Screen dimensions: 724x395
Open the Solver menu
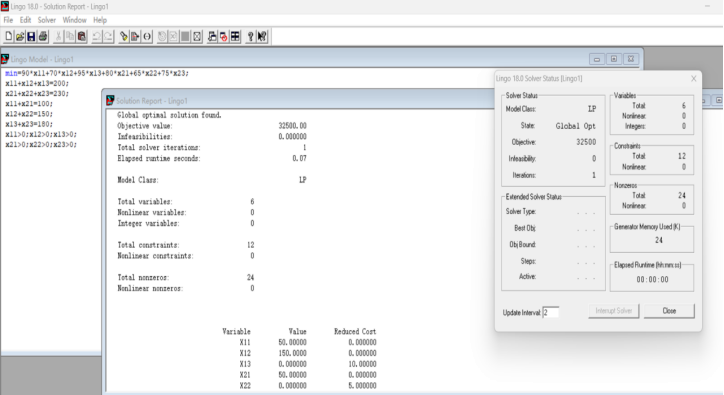click(47, 20)
